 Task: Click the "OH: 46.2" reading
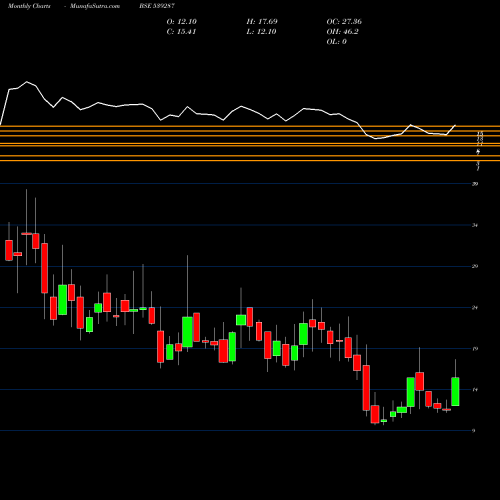[342, 32]
